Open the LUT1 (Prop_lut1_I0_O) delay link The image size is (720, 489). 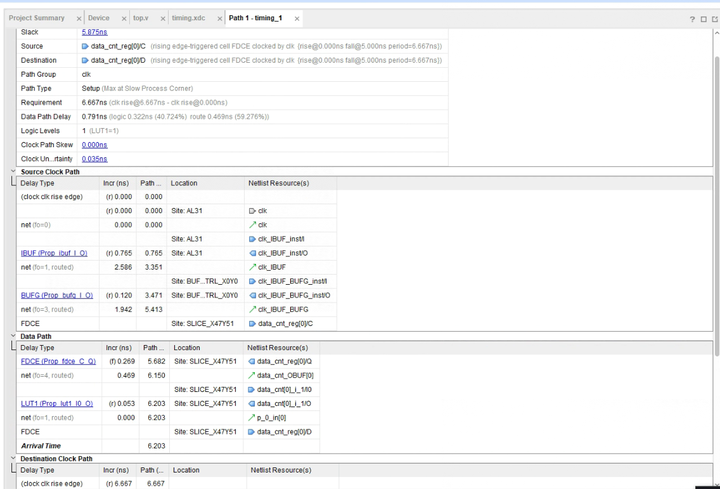[x=57, y=404]
